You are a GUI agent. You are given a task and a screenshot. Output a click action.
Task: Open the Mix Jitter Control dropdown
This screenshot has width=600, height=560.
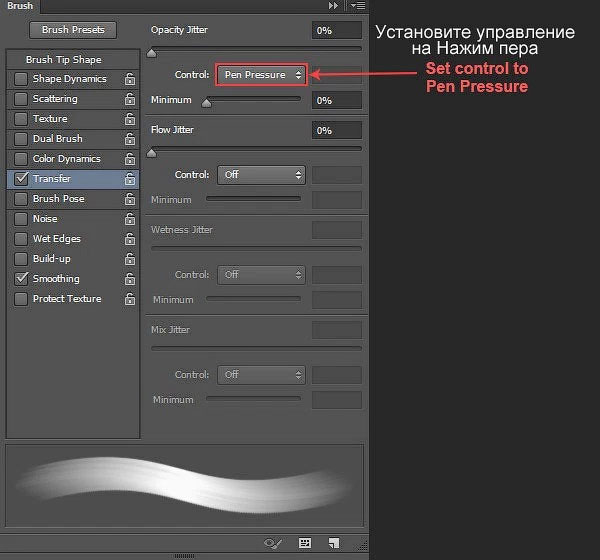coord(261,375)
